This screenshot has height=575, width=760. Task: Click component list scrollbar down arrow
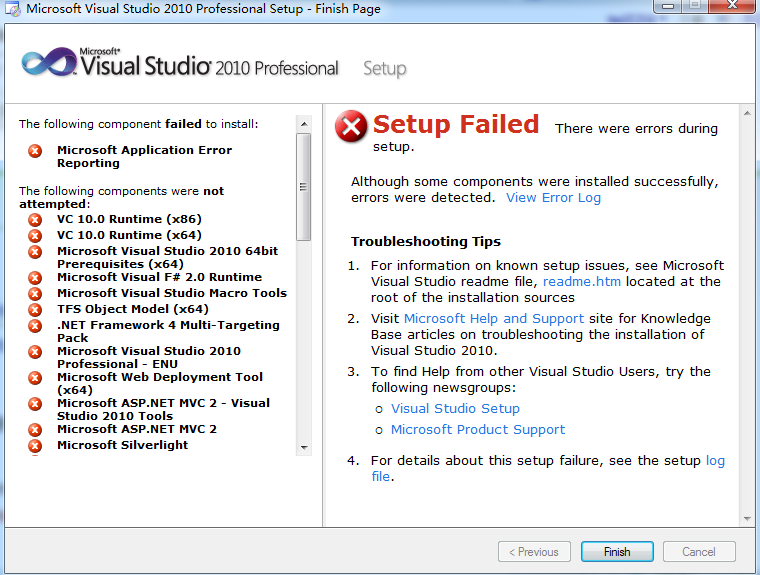click(x=304, y=447)
